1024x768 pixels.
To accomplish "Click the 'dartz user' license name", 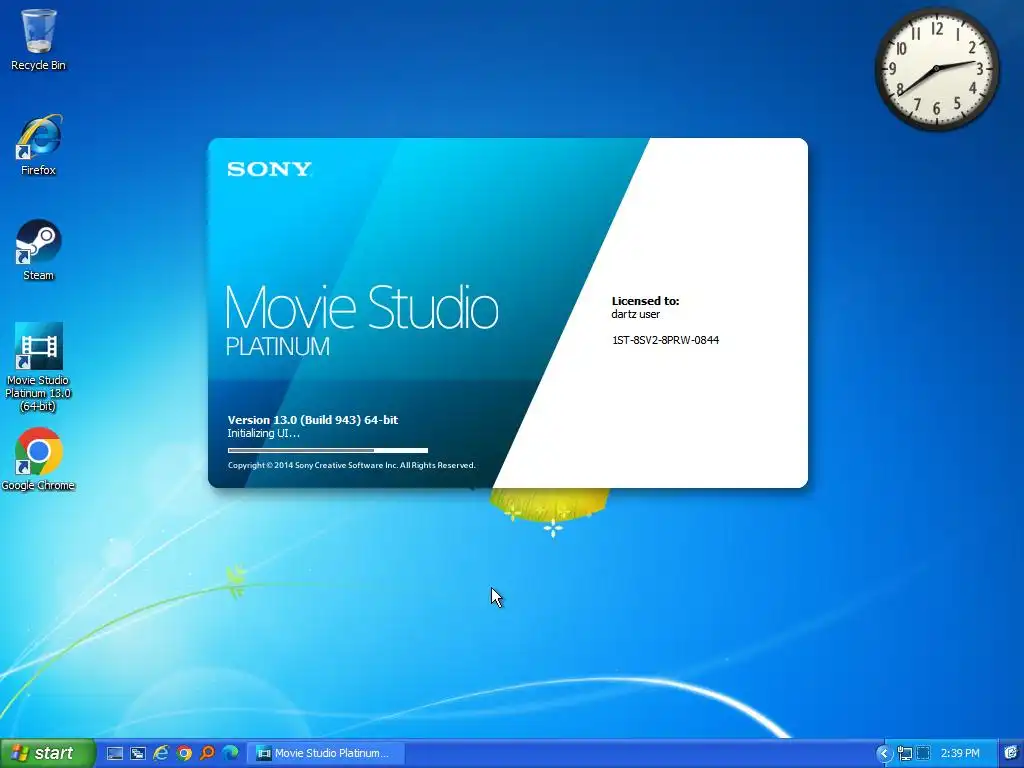I will coord(635,314).
